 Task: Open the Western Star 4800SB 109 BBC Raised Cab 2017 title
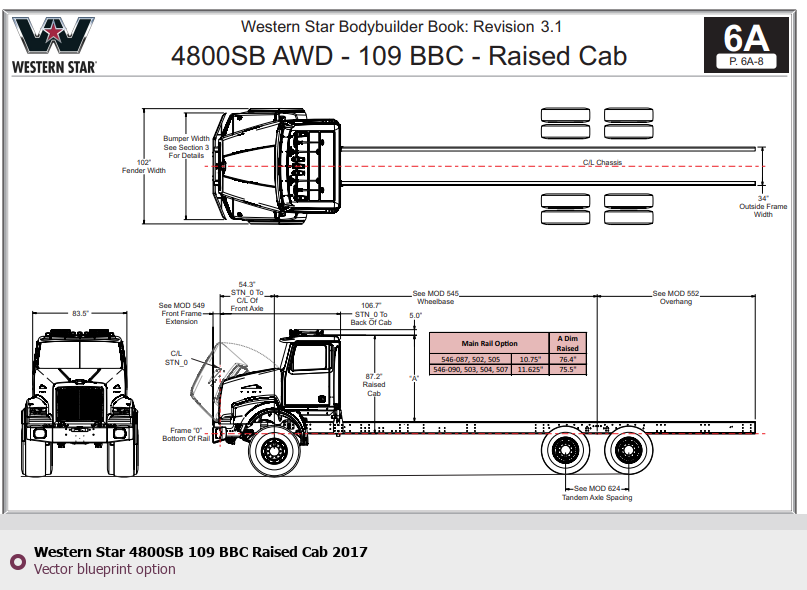(200, 552)
